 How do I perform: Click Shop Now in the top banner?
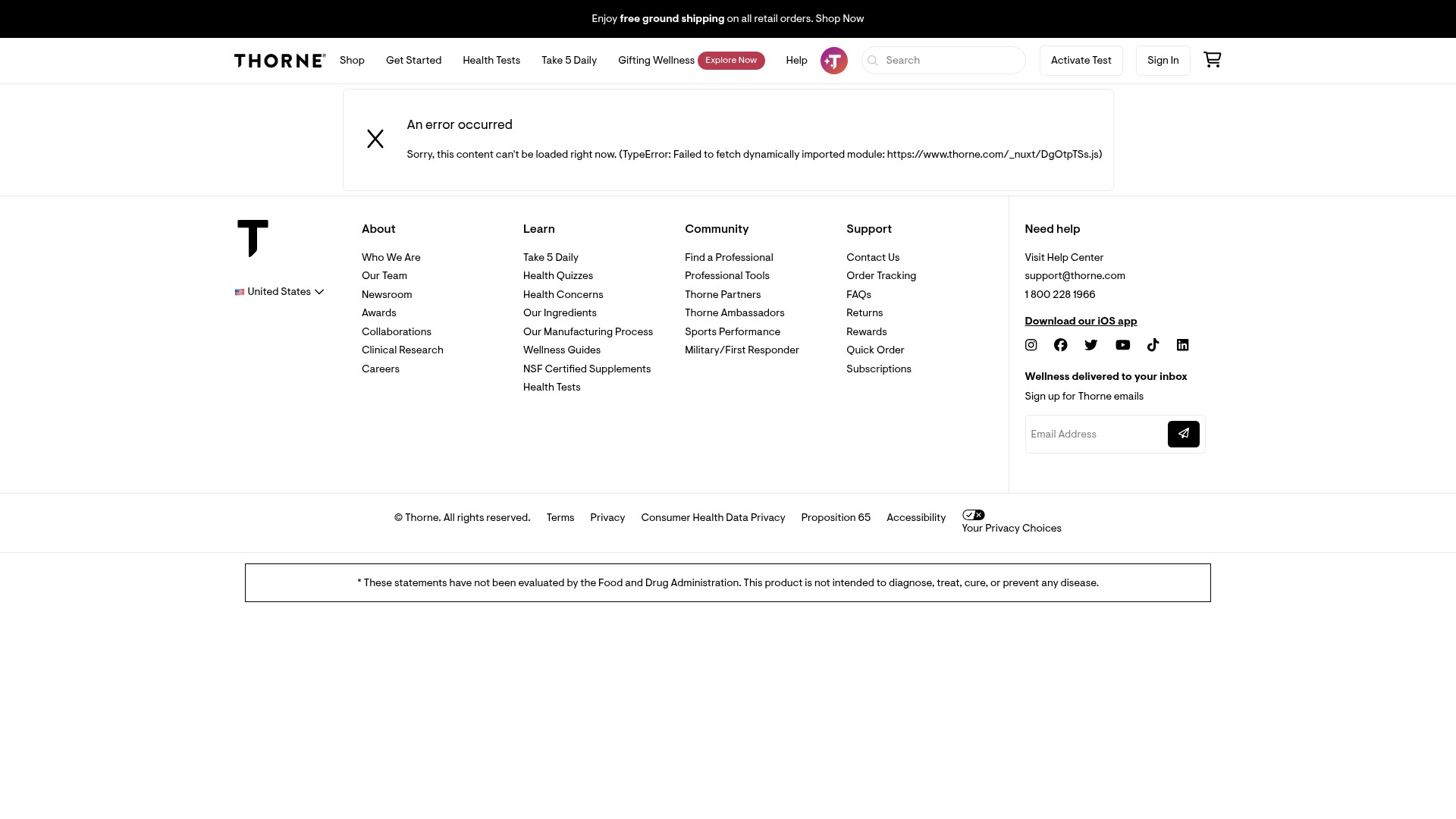(839, 19)
